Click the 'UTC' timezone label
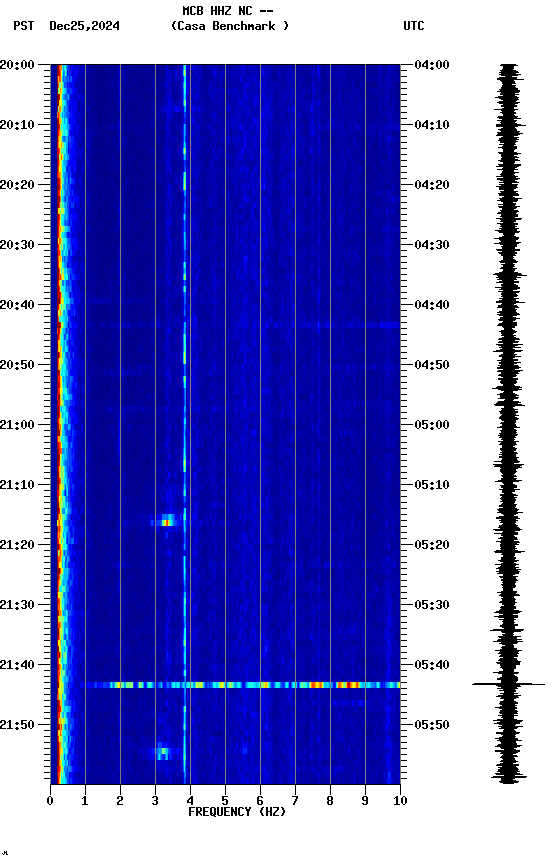552x864 pixels. click(414, 26)
